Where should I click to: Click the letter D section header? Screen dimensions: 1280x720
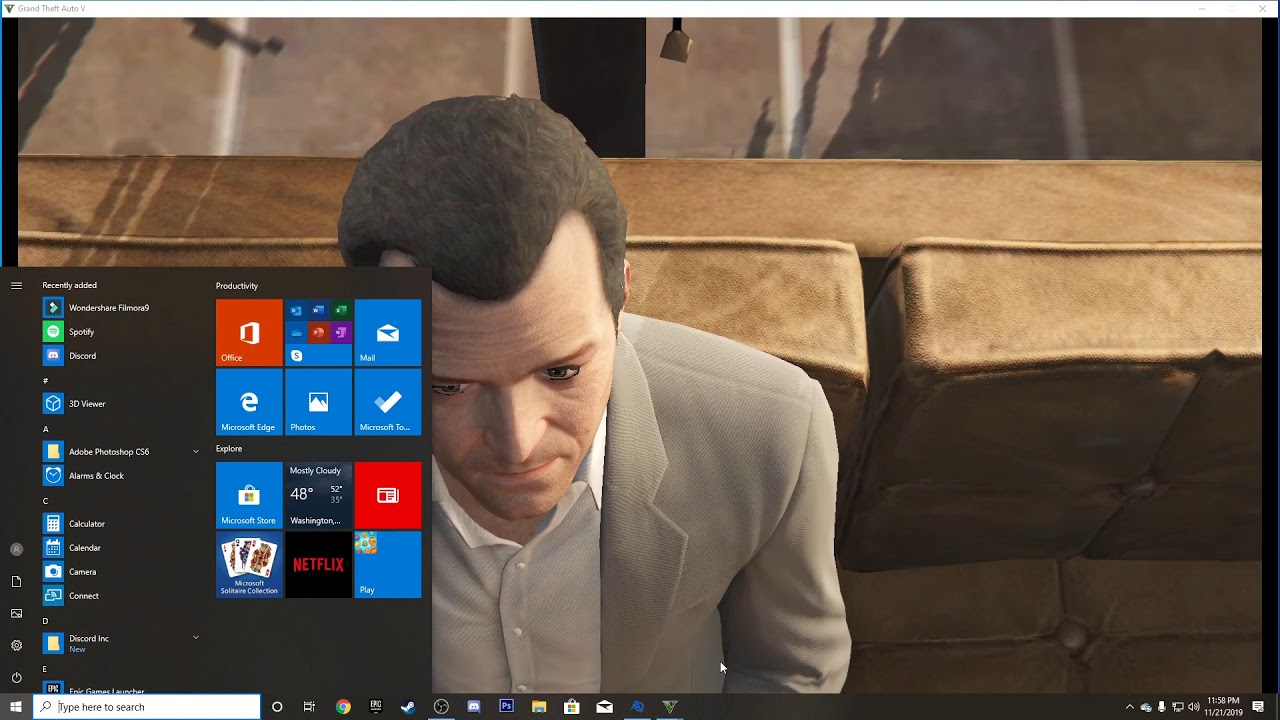coord(45,621)
